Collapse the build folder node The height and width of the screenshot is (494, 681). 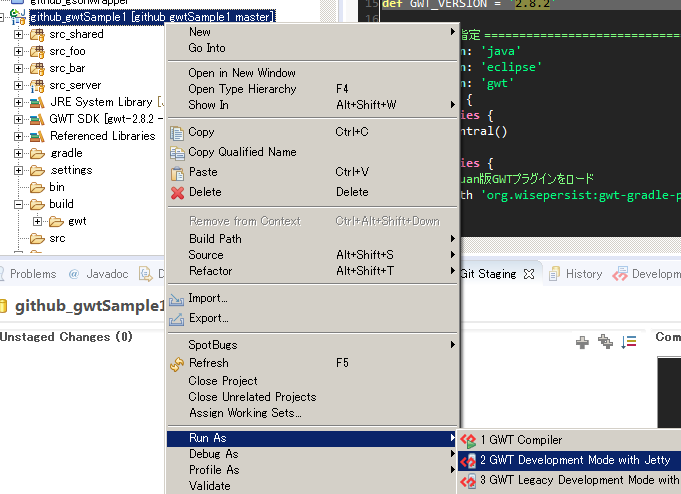[18, 205]
